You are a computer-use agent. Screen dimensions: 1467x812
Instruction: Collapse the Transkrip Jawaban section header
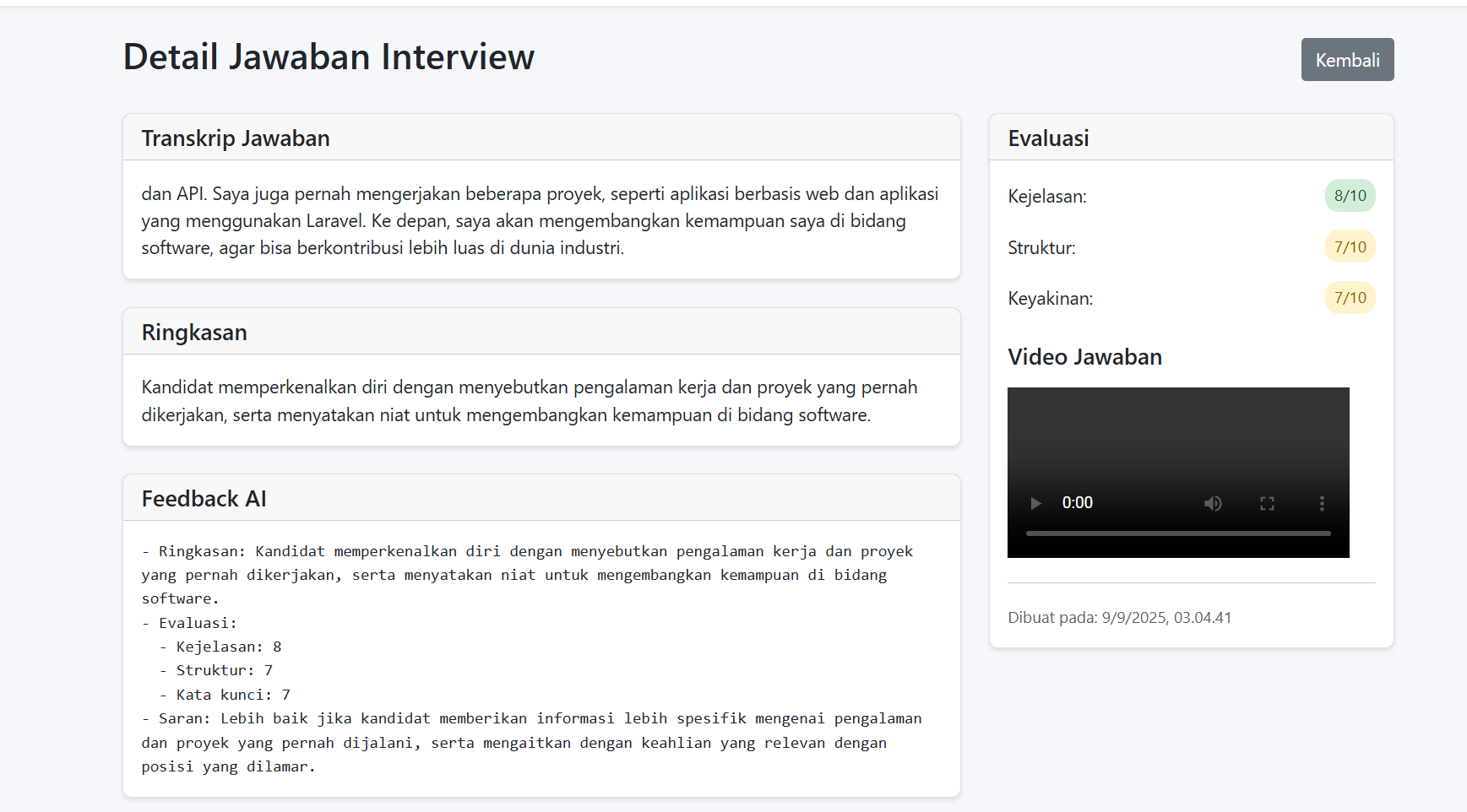coord(236,138)
